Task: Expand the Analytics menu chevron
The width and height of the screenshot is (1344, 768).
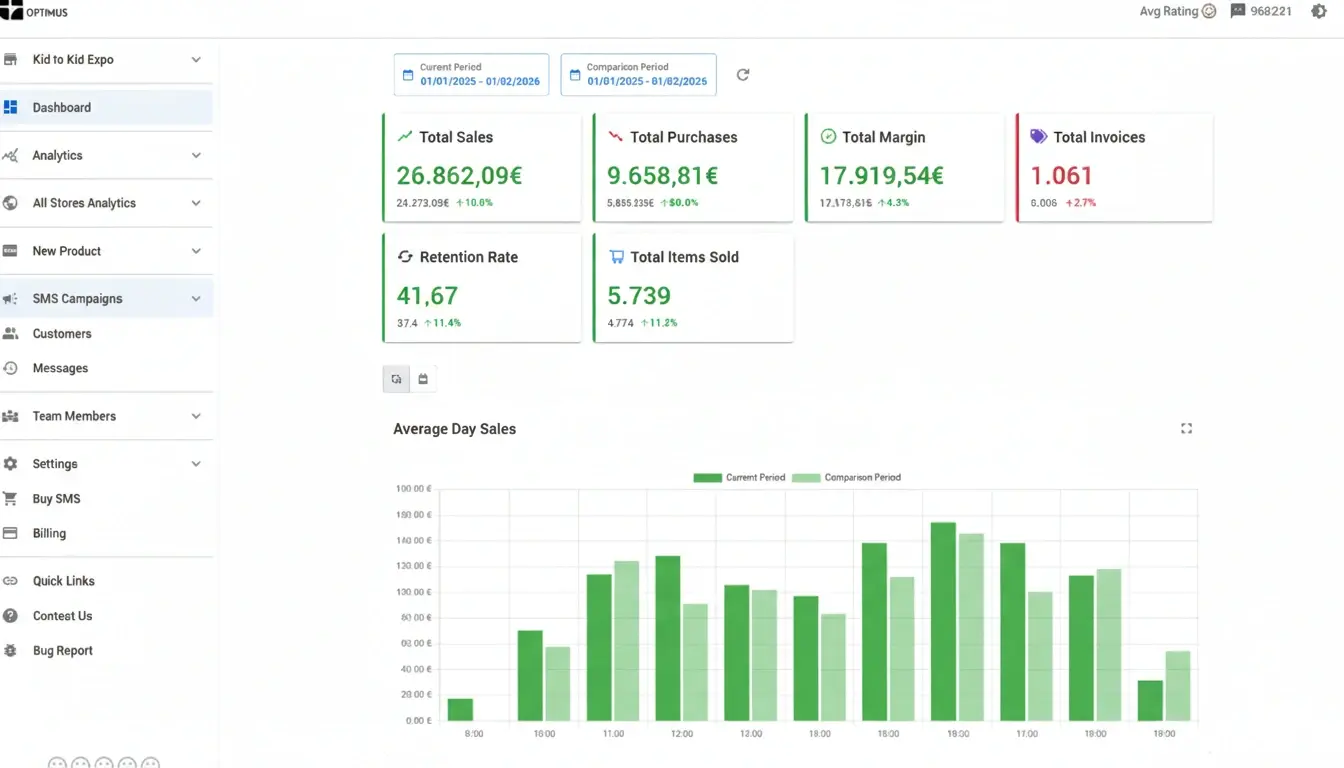Action: click(x=196, y=156)
